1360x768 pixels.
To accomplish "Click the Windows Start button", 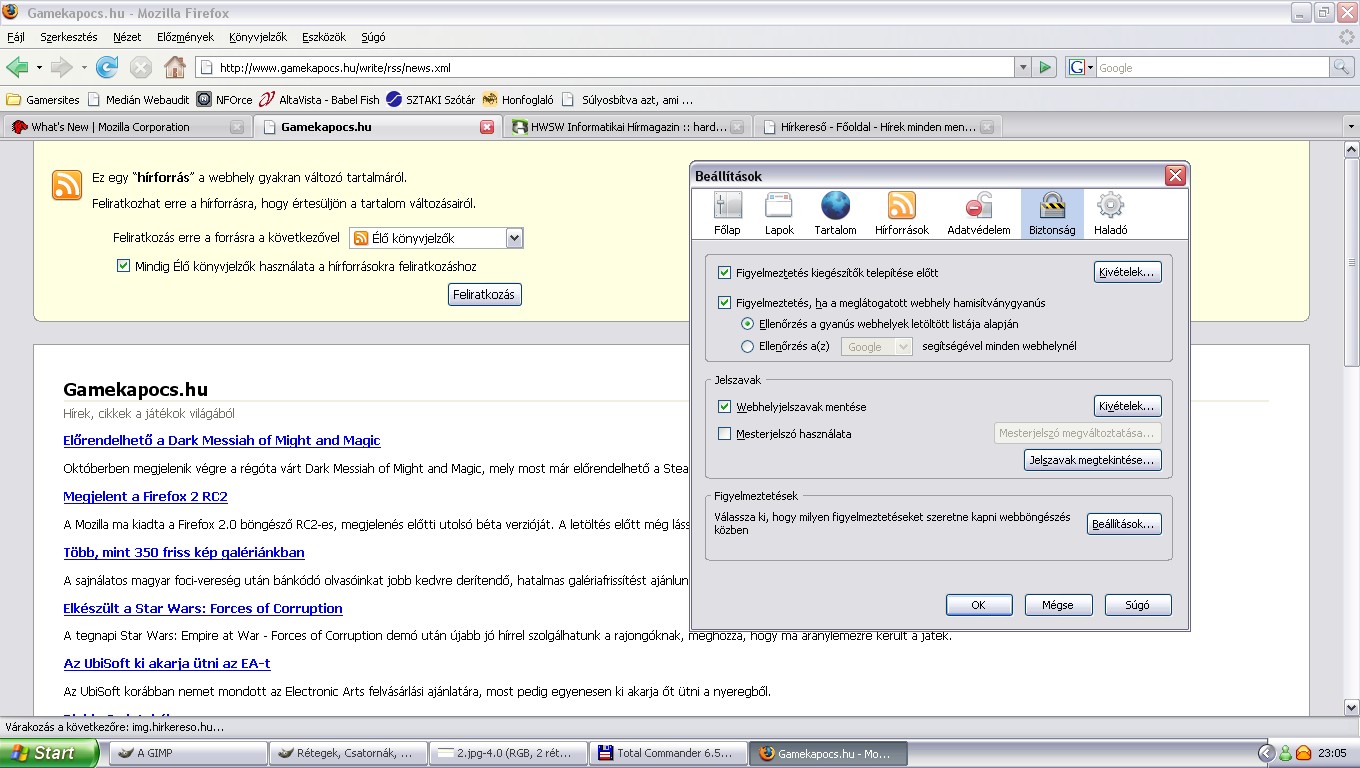I will pos(49,753).
